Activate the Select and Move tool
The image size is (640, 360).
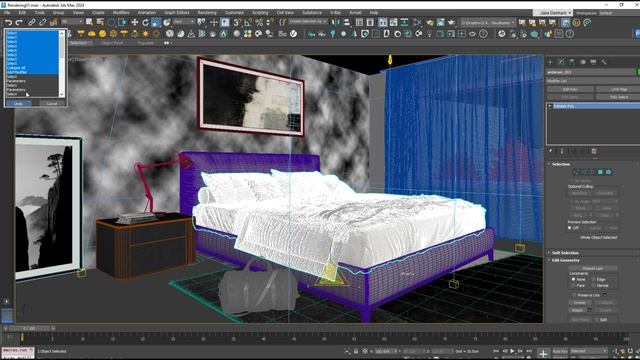pyautogui.click(x=134, y=22)
